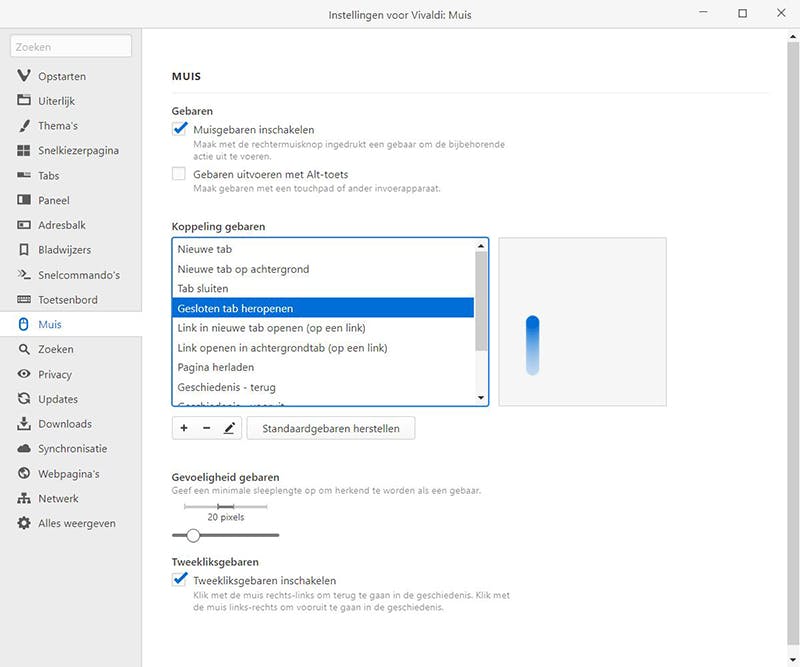Click the brush icon beside Thema's

(x=23, y=126)
